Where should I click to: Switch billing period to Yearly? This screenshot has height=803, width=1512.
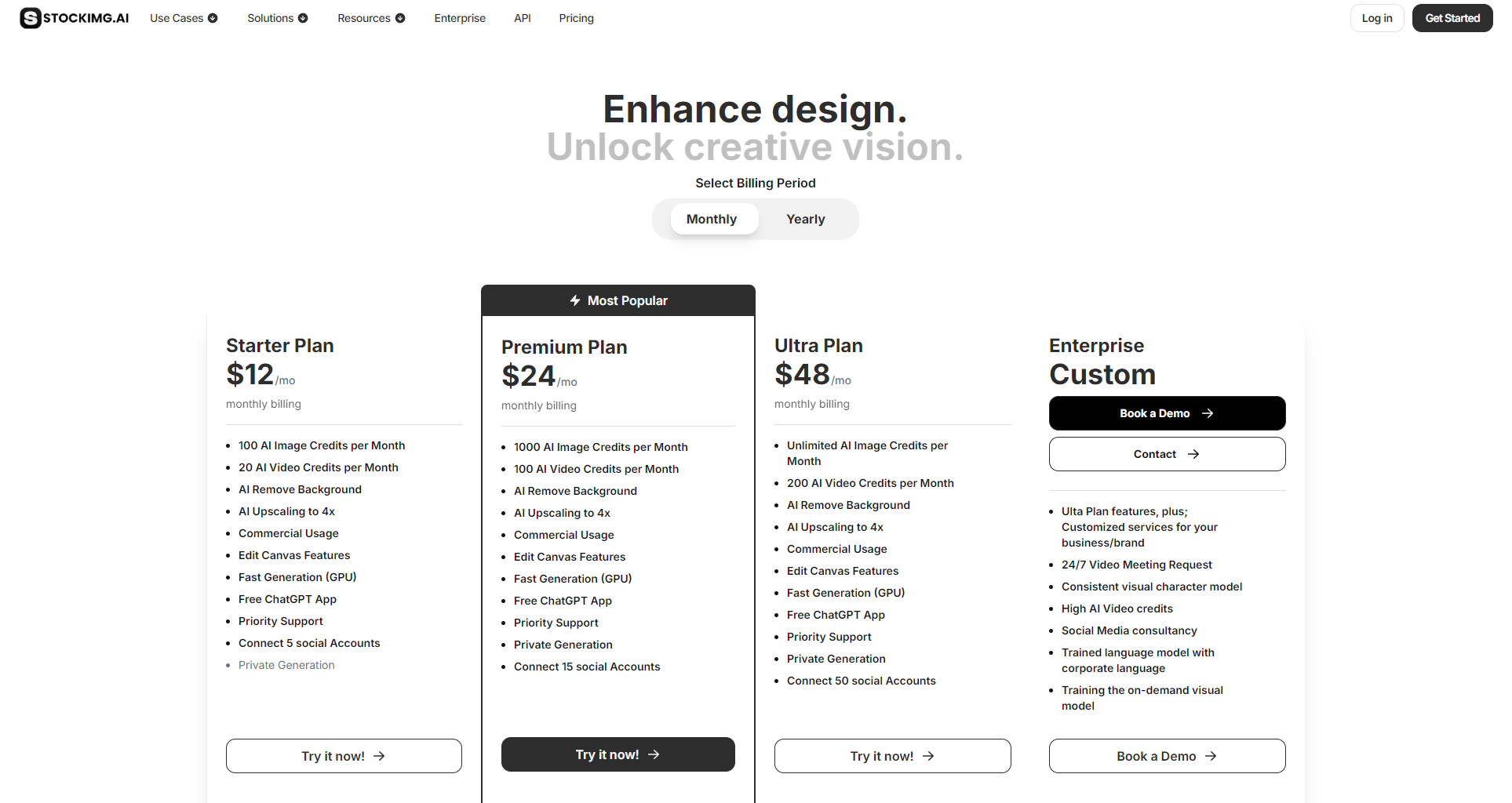coord(805,220)
